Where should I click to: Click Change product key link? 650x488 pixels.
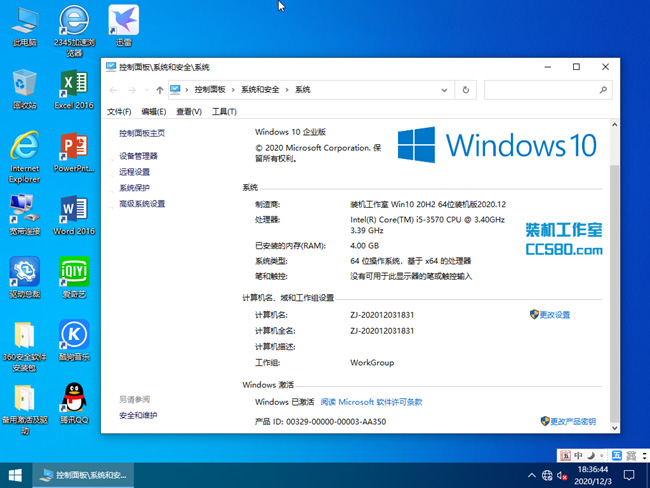coord(568,421)
